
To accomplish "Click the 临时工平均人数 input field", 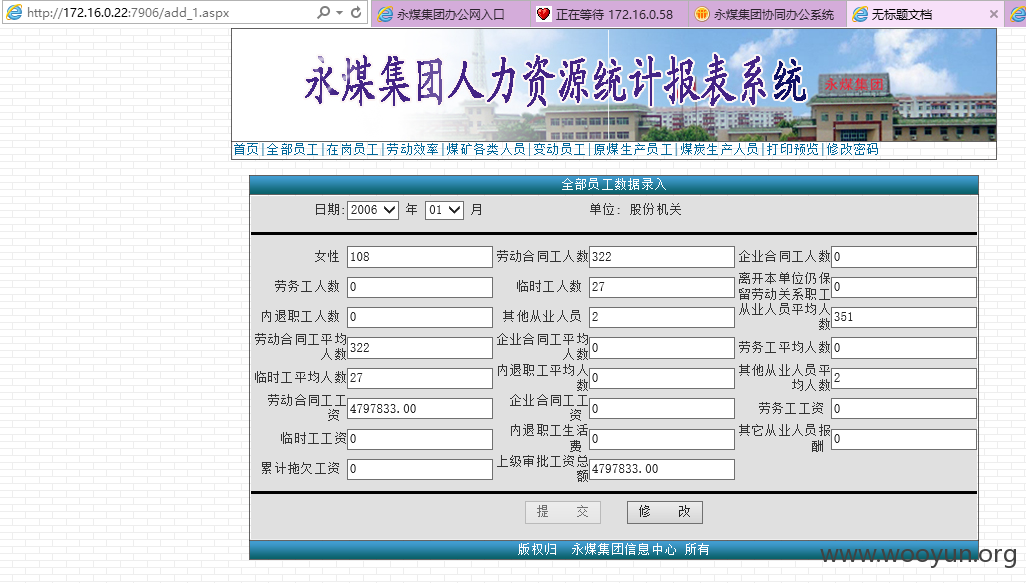I will (x=419, y=378).
